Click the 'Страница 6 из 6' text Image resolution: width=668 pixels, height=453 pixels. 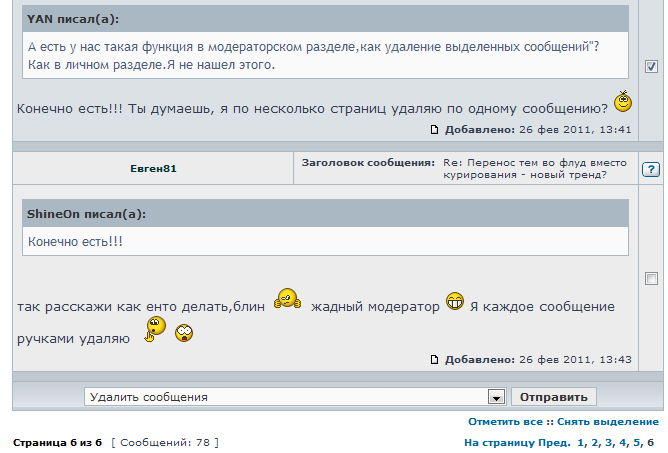[58, 443]
